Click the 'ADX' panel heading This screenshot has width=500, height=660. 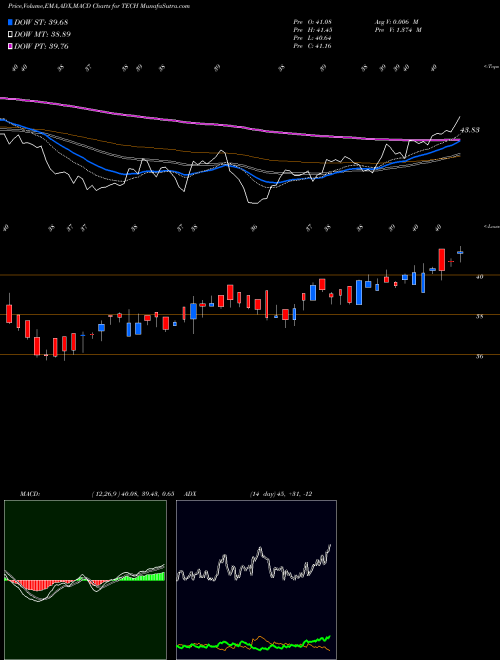click(x=191, y=494)
